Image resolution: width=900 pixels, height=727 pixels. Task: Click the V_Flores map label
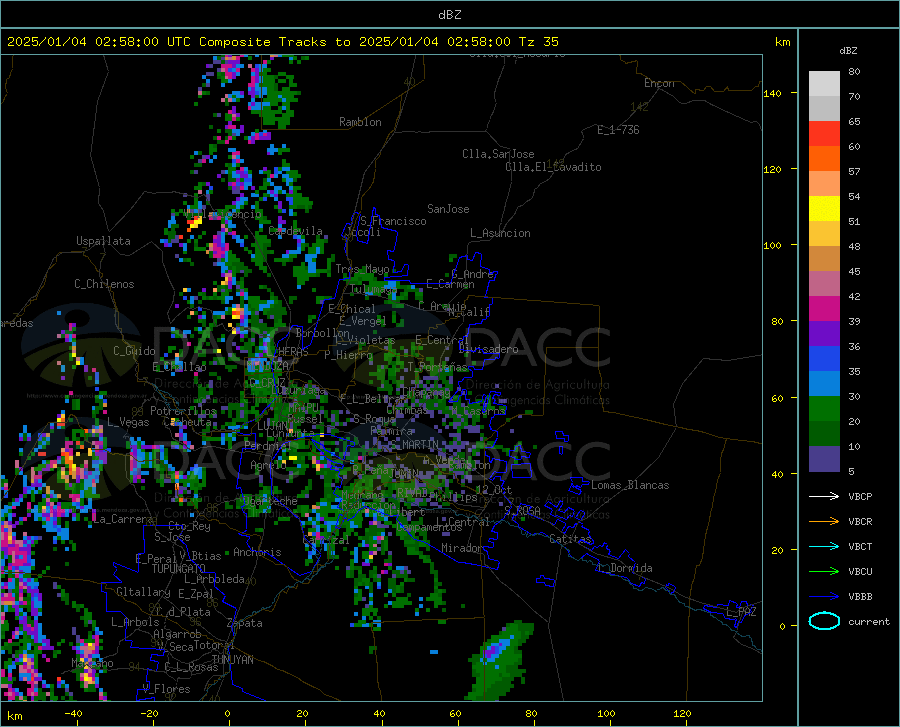coord(166,689)
